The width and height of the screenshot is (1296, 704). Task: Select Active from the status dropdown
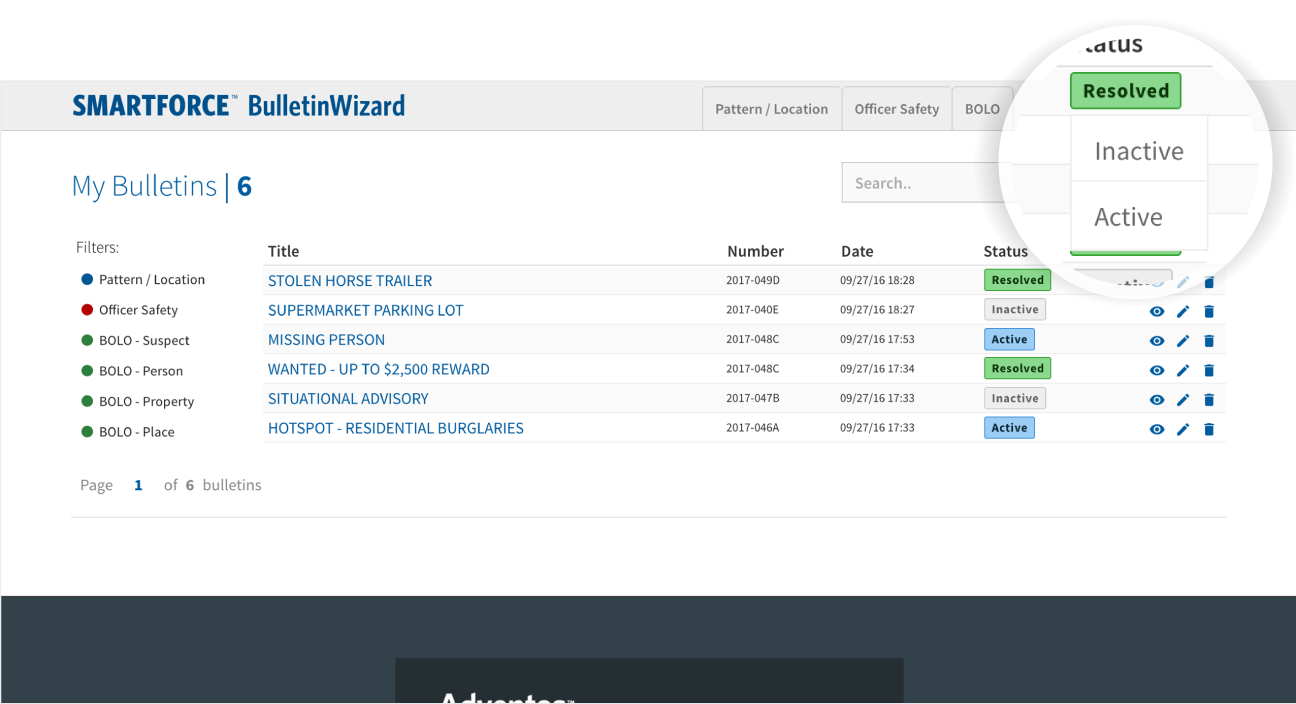coord(1128,217)
